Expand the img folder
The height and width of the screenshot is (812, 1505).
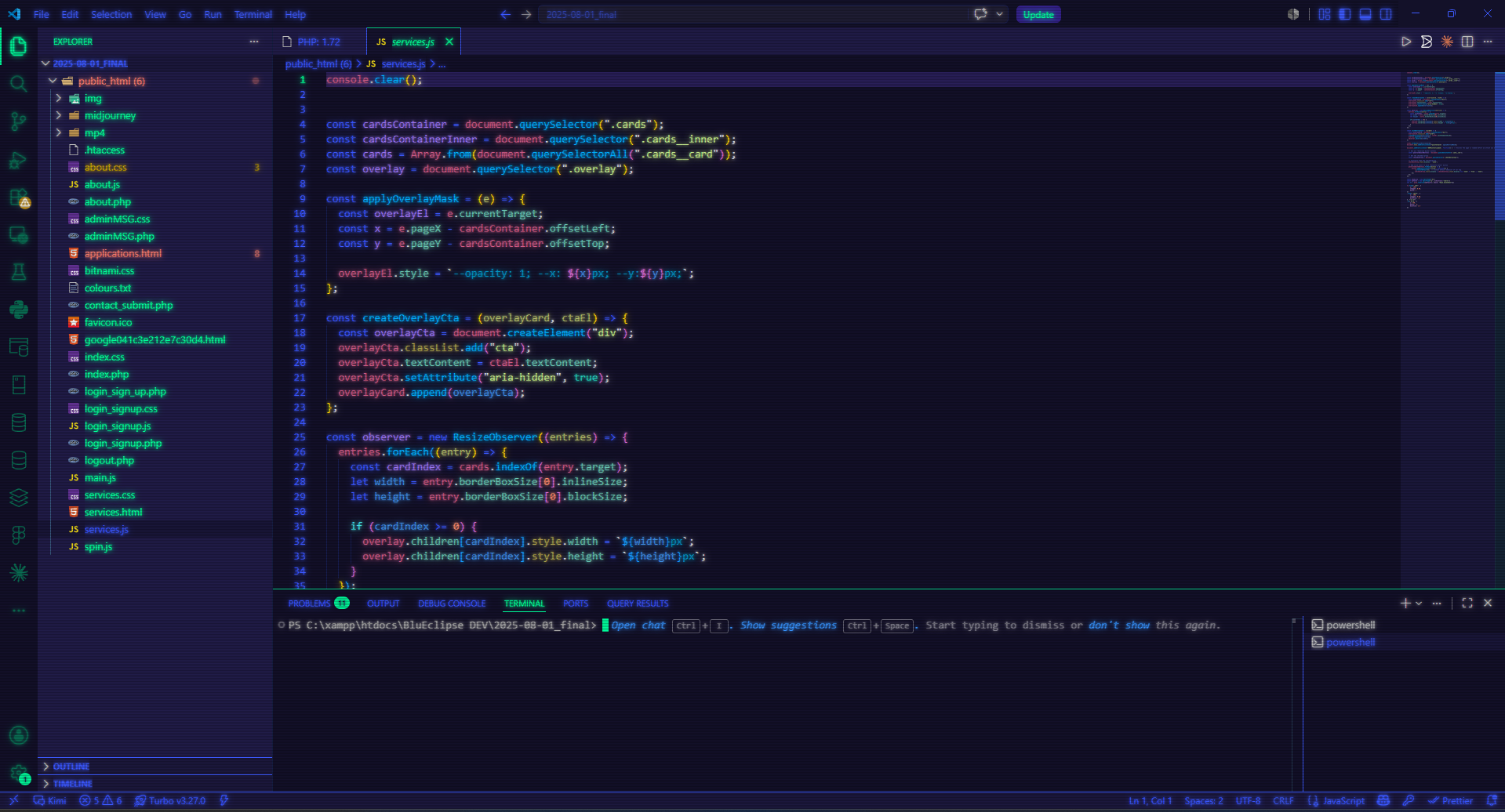59,98
